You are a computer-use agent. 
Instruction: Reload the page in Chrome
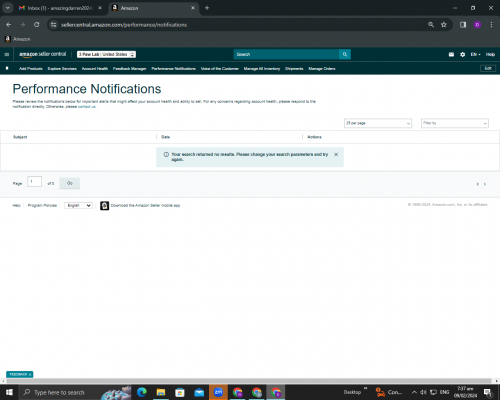click(x=37, y=25)
